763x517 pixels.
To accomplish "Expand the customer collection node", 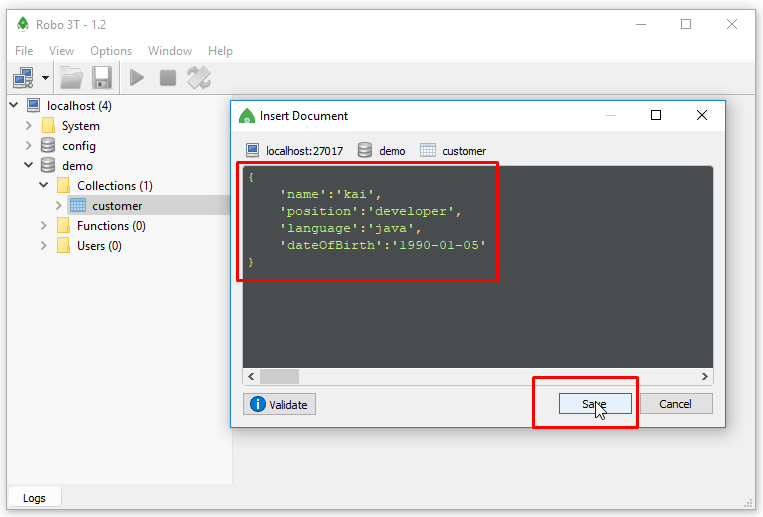I will (x=59, y=205).
